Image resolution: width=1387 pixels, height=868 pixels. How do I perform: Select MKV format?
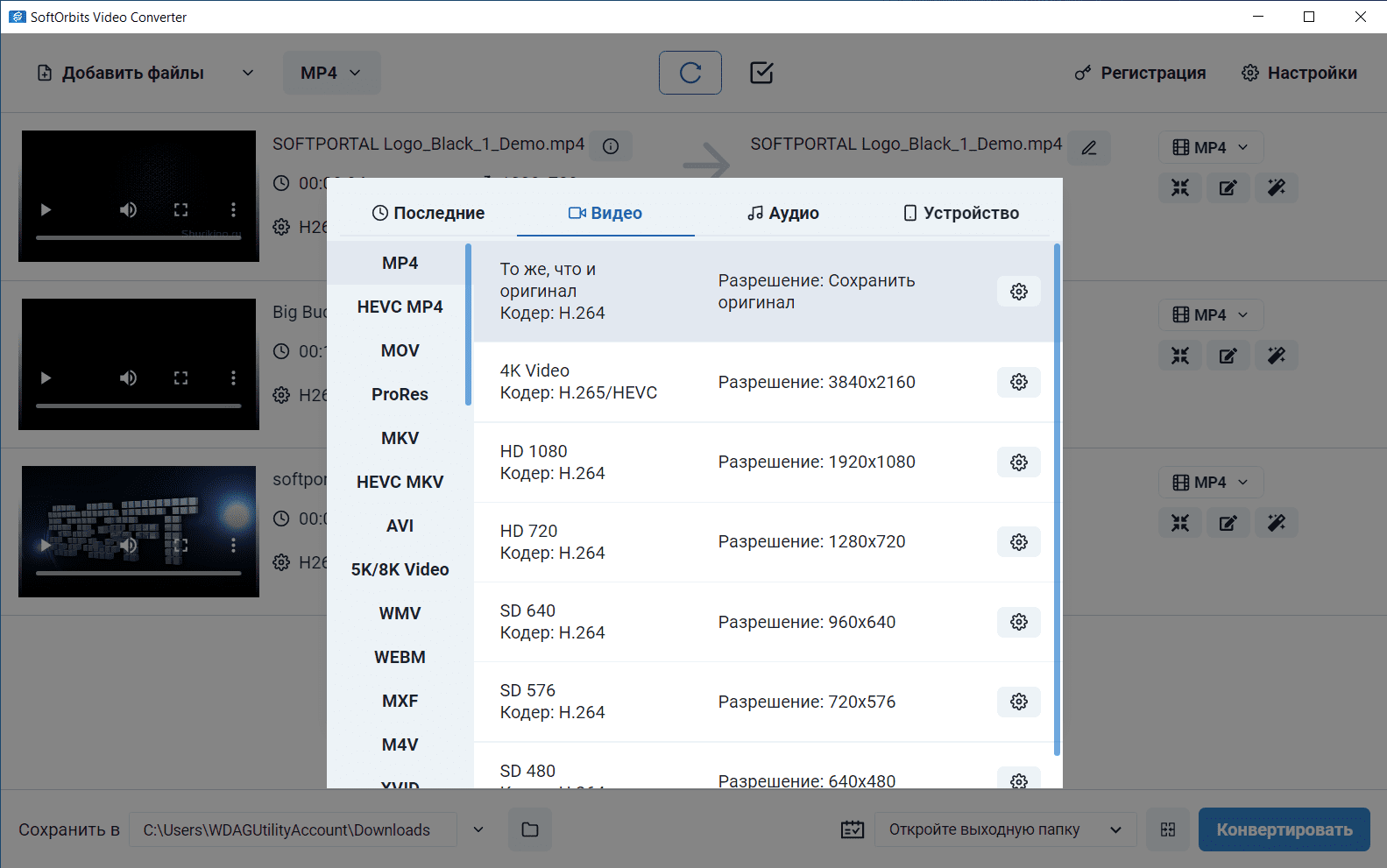coord(400,438)
